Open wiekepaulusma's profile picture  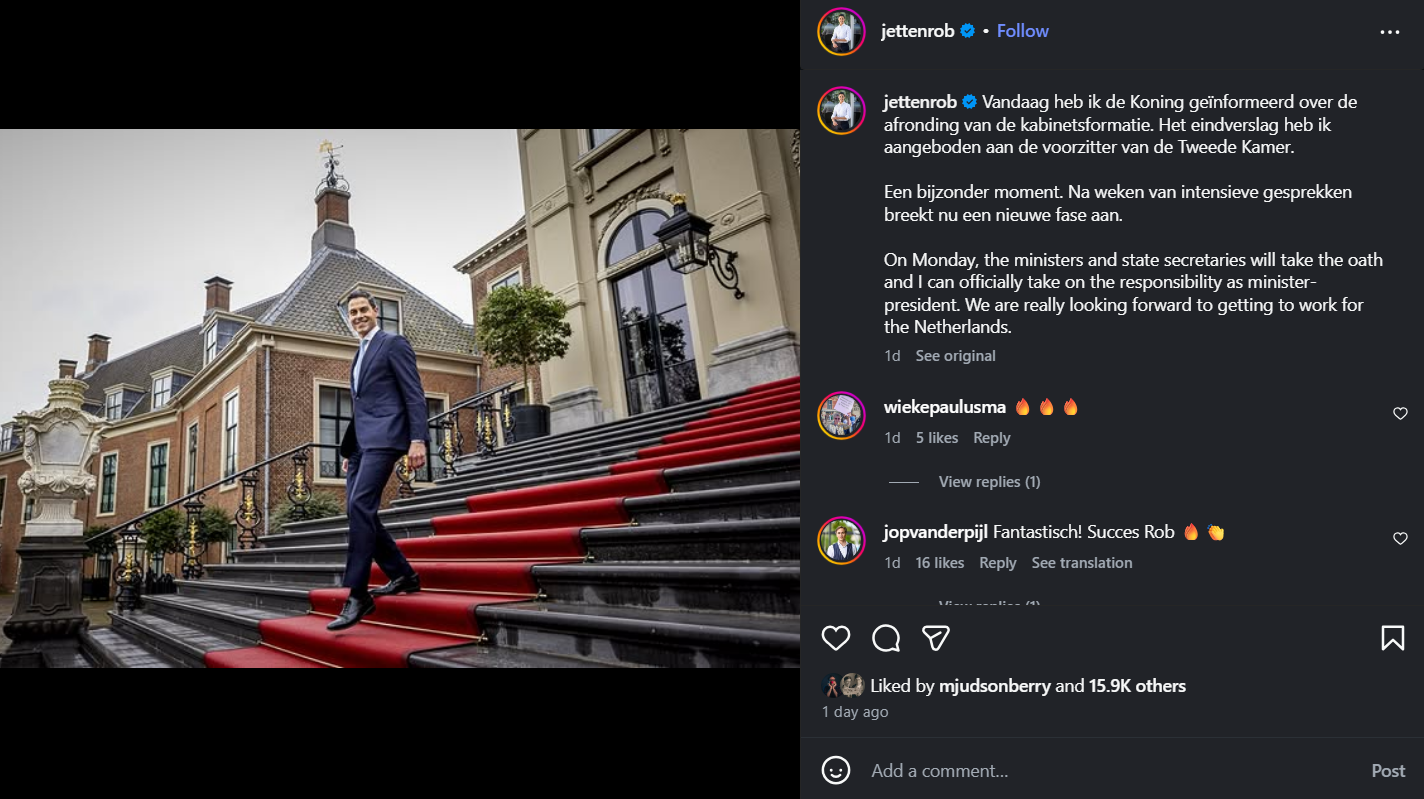841,415
